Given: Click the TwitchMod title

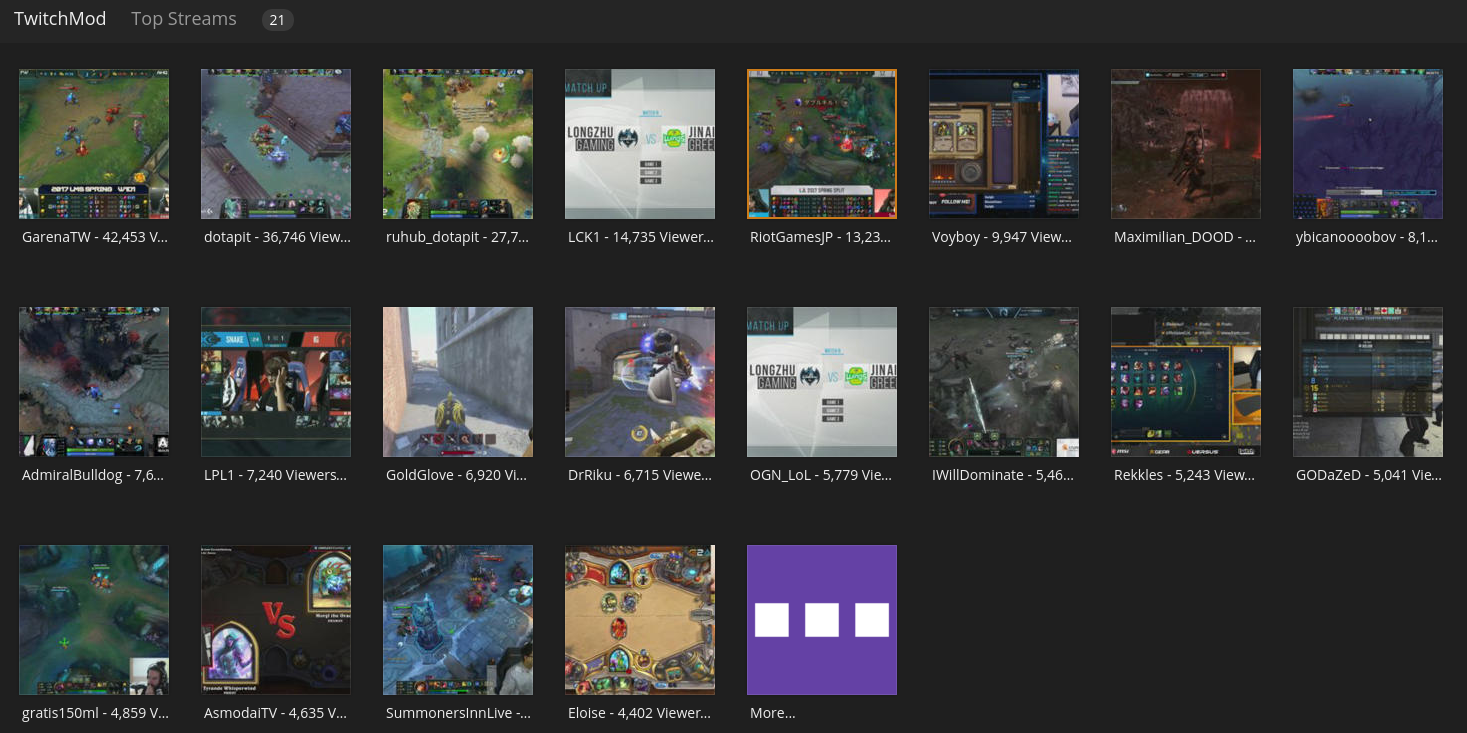Looking at the screenshot, I should pyautogui.click(x=60, y=19).
